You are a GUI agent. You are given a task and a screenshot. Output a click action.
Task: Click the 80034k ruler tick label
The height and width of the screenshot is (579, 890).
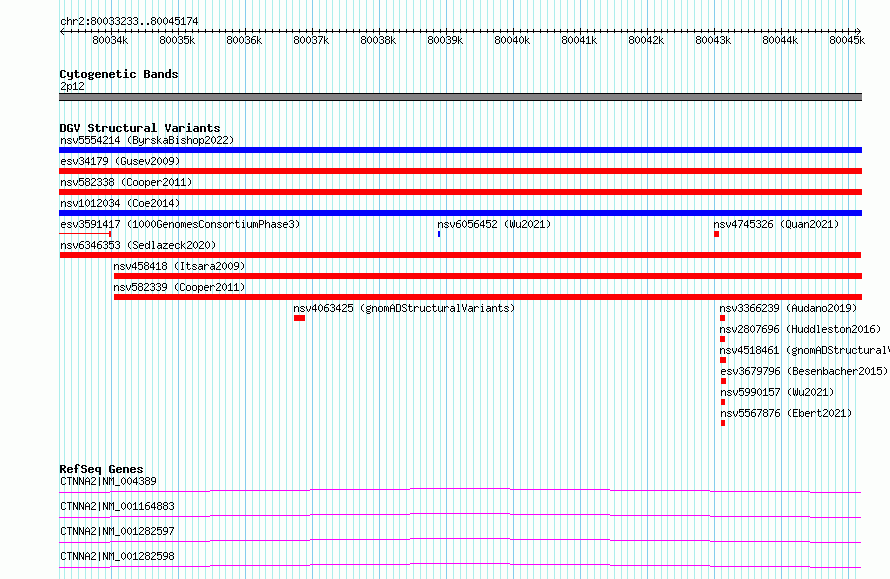(110, 40)
